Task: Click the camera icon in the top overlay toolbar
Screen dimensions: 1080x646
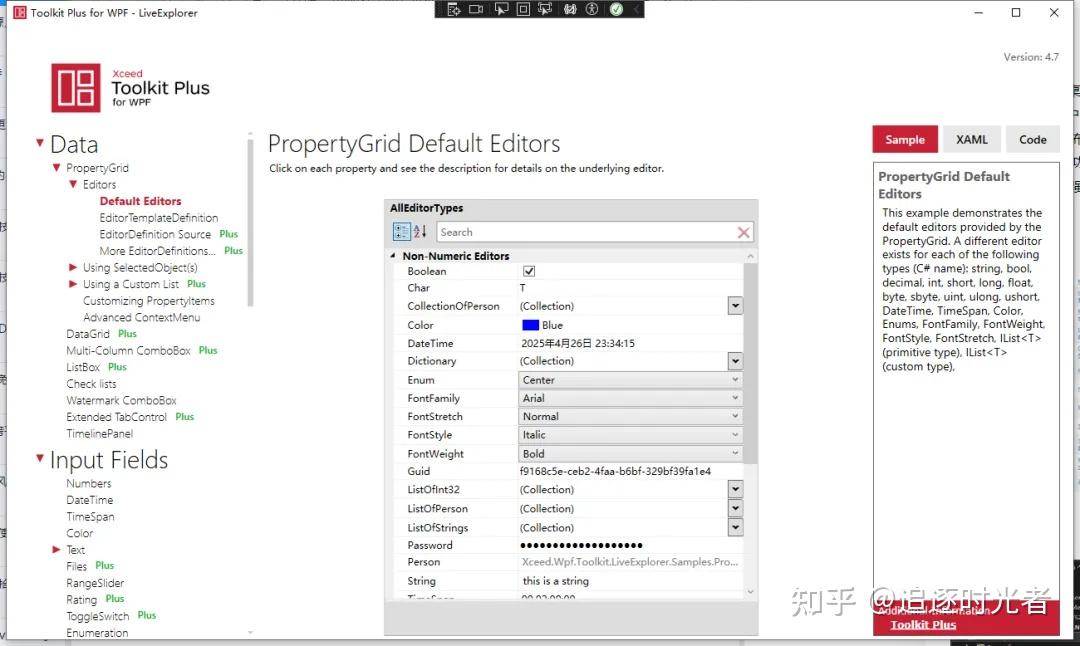Action: pyautogui.click(x=475, y=9)
